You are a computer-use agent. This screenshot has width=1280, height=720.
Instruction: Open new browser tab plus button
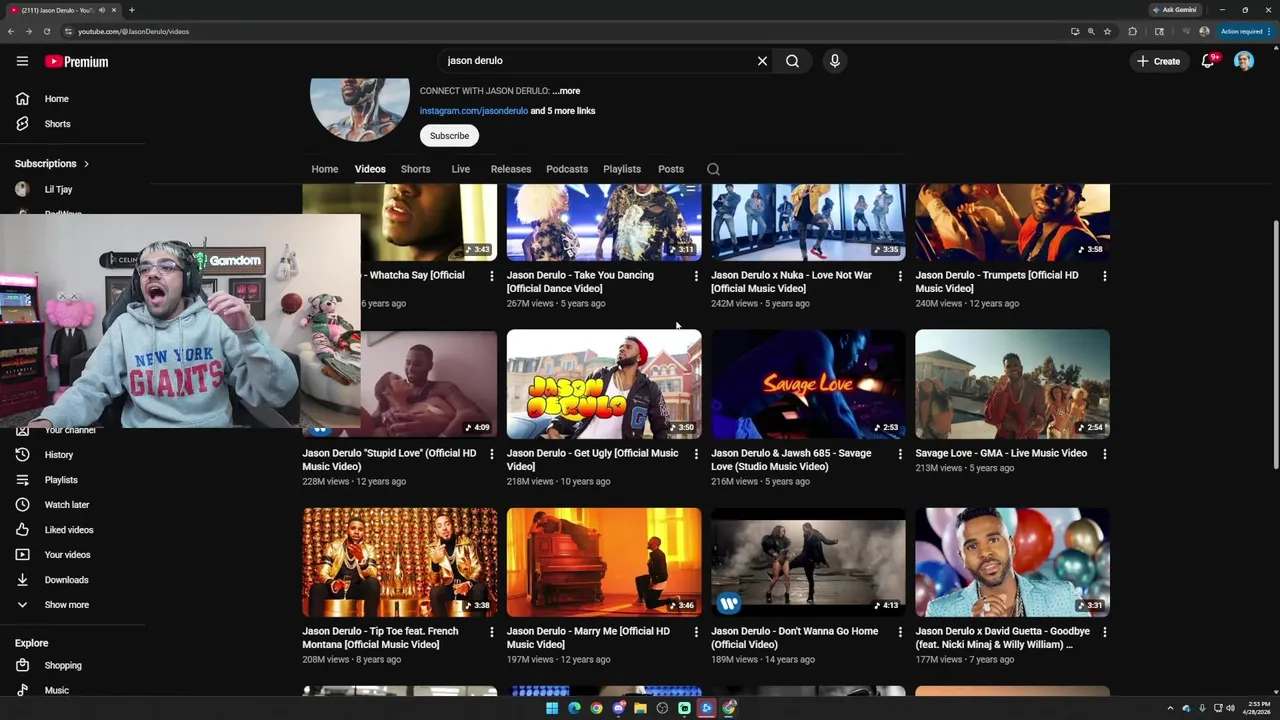tap(131, 10)
